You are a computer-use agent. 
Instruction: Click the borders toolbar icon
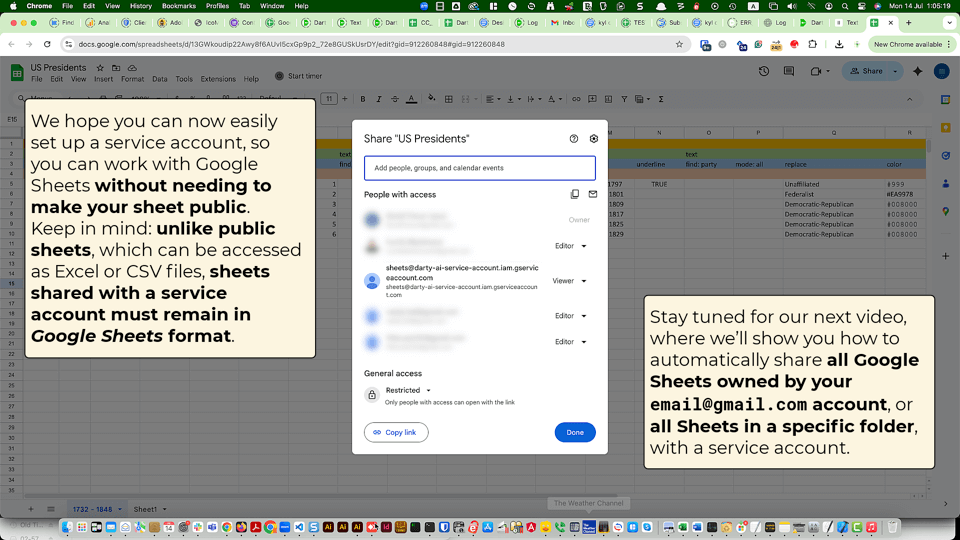449,99
